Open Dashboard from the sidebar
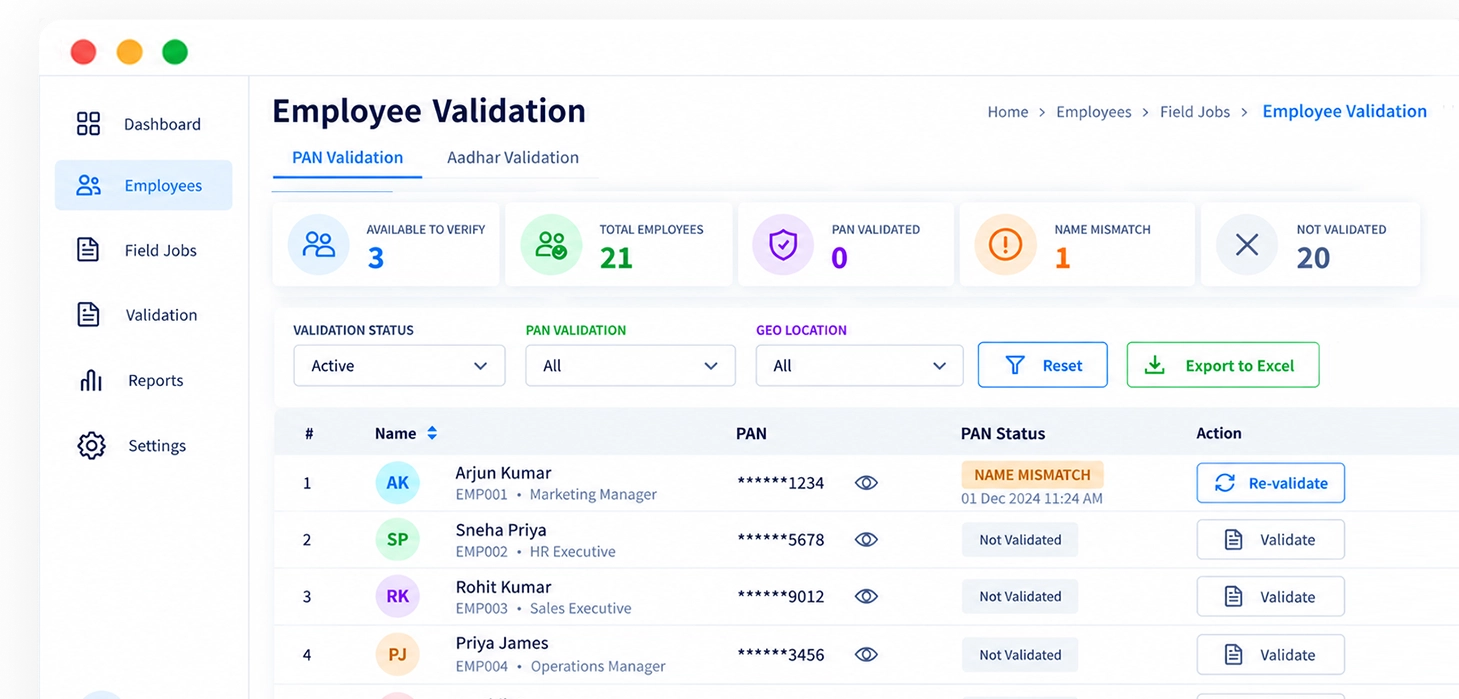This screenshot has height=699, width=1459. [x=143, y=124]
